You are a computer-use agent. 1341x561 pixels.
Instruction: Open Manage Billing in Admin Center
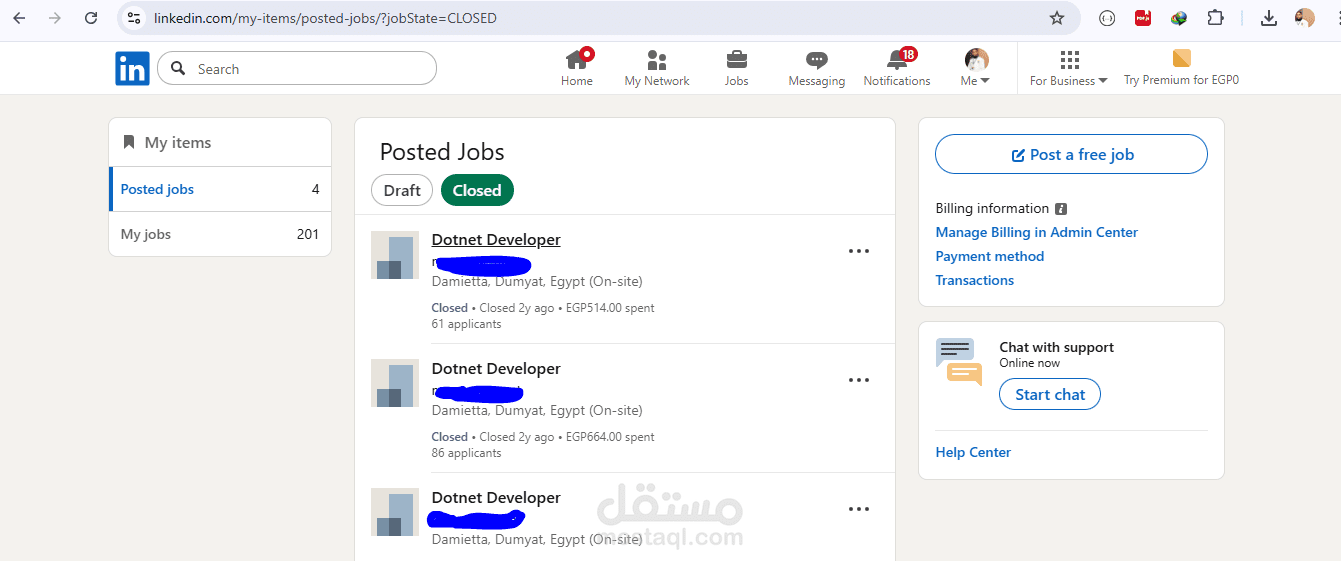tap(1036, 232)
